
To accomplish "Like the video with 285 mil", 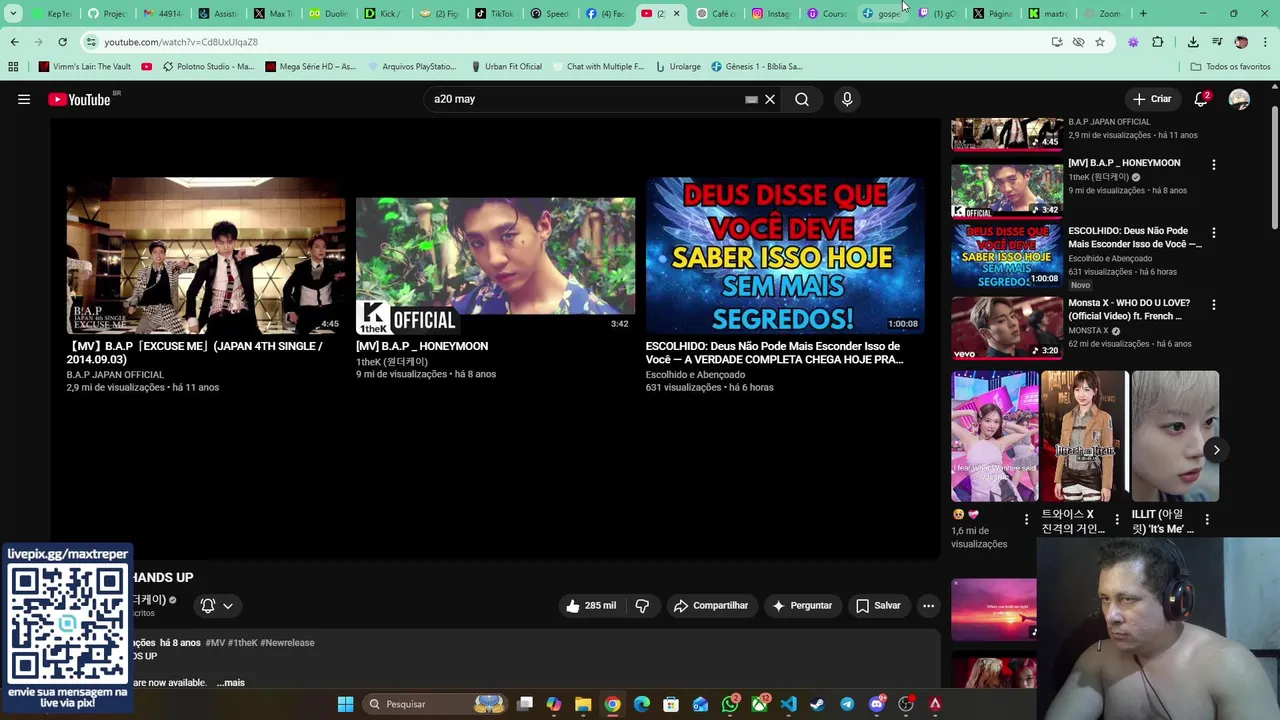I will pos(590,605).
